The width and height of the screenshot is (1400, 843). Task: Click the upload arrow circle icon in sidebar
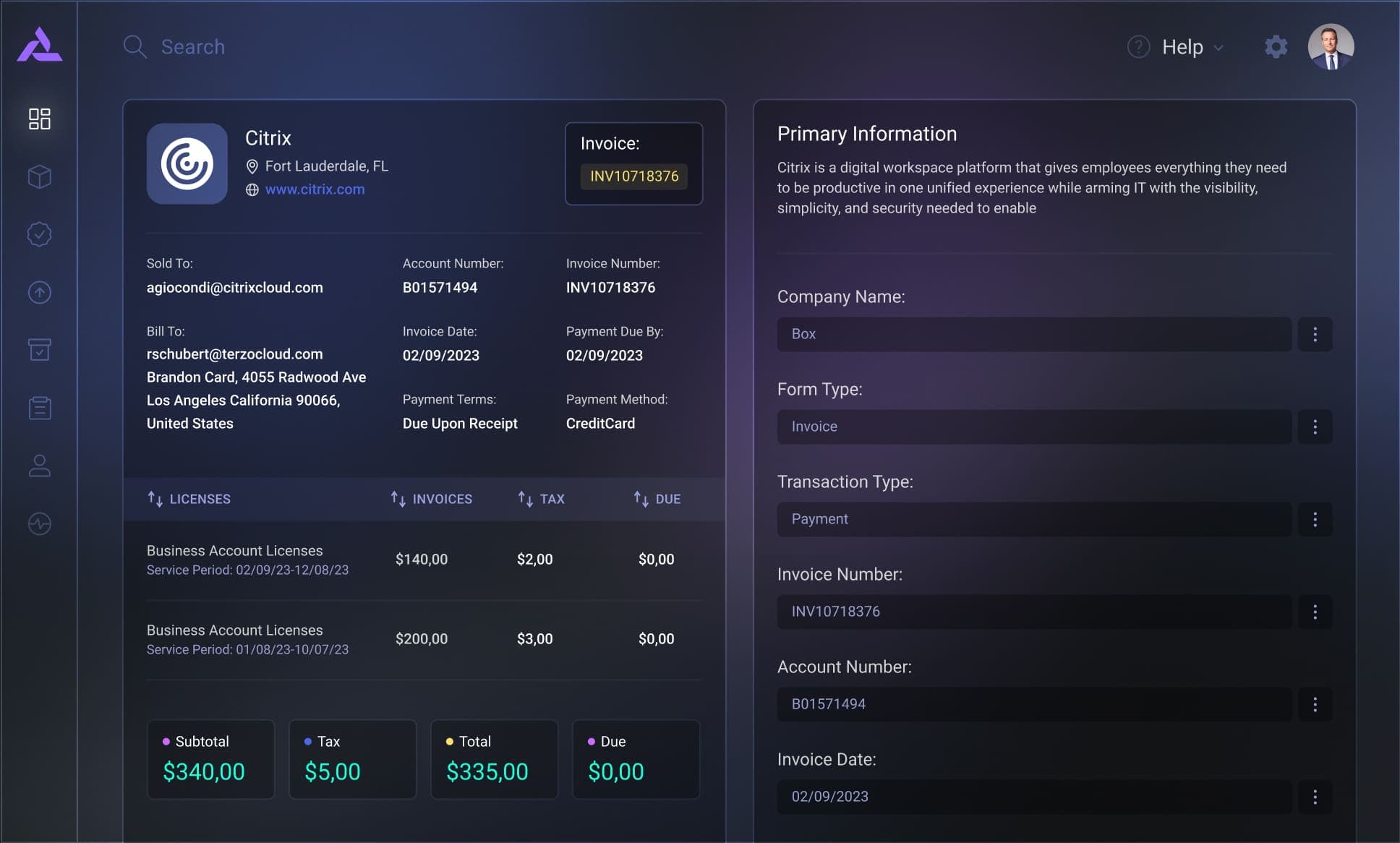click(x=39, y=292)
